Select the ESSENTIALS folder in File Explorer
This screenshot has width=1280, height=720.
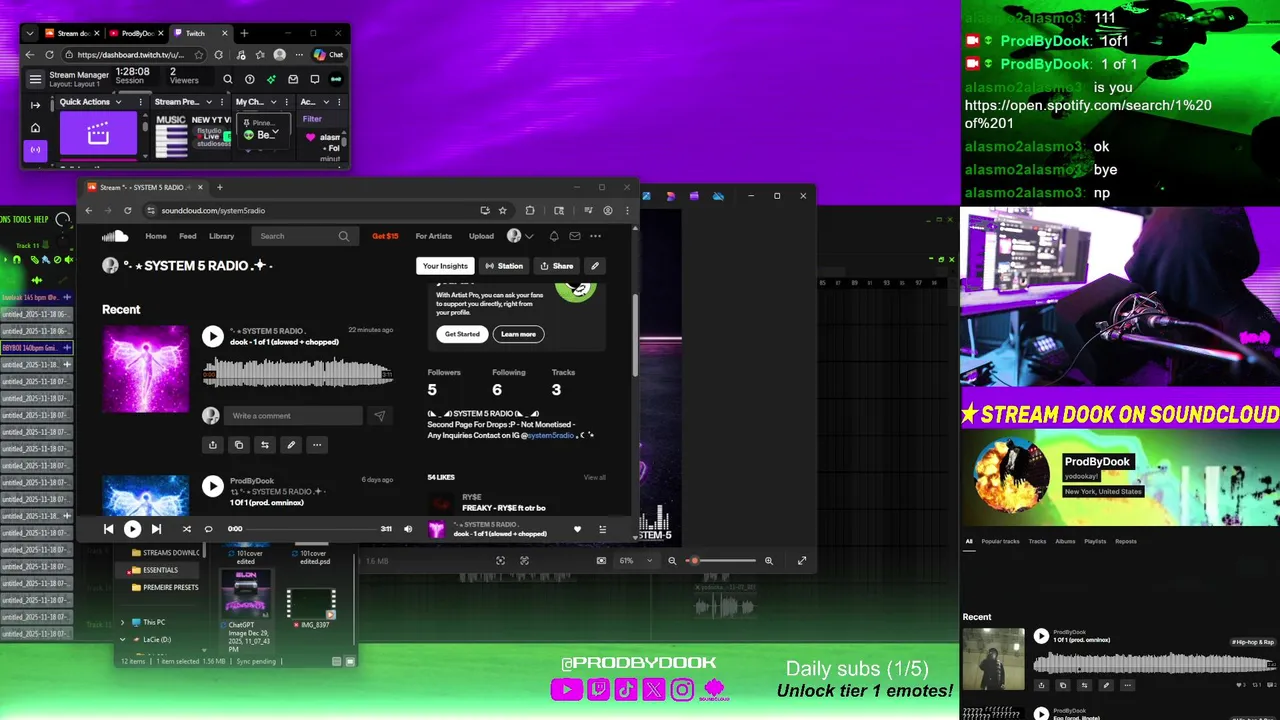click(x=160, y=570)
